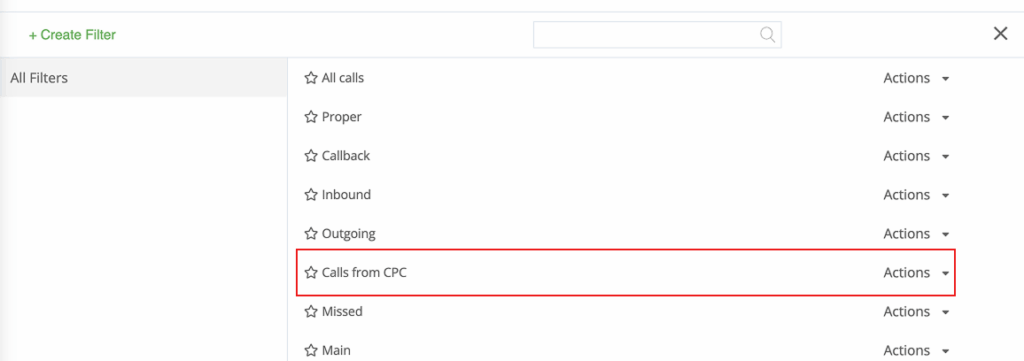This screenshot has width=1024, height=361.
Task: Click the magnifying glass search icon
Action: (x=767, y=35)
